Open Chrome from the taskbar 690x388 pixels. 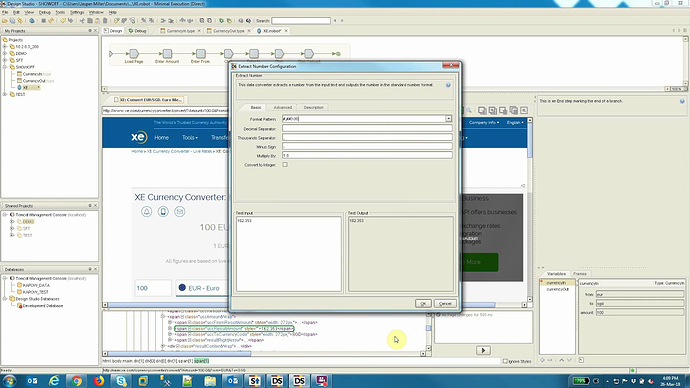coord(77,381)
